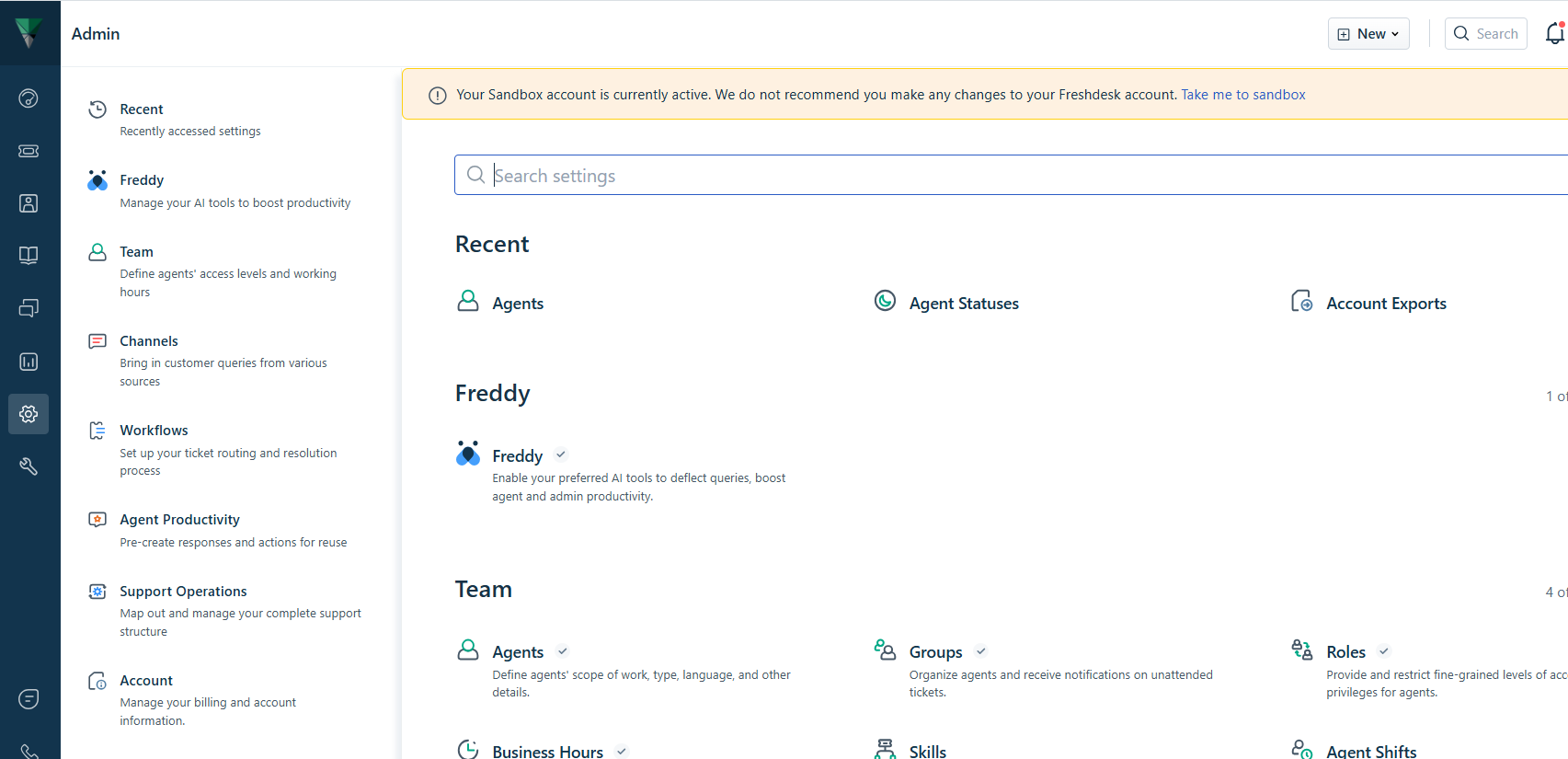Viewport: 1568px width, 759px height.
Task: Expand the chevron next to Groups
Action: (981, 651)
